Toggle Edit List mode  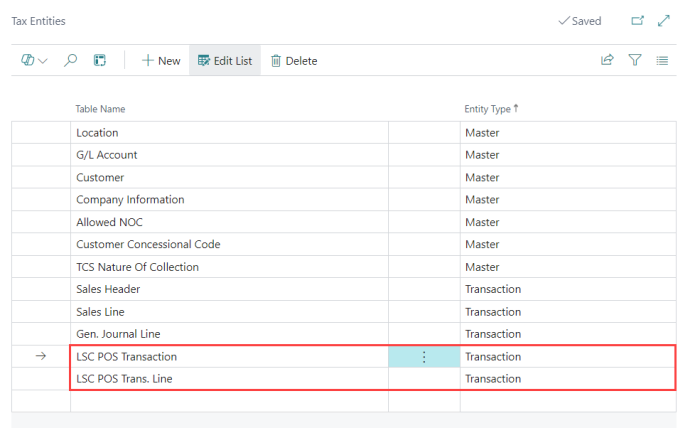pos(225,61)
